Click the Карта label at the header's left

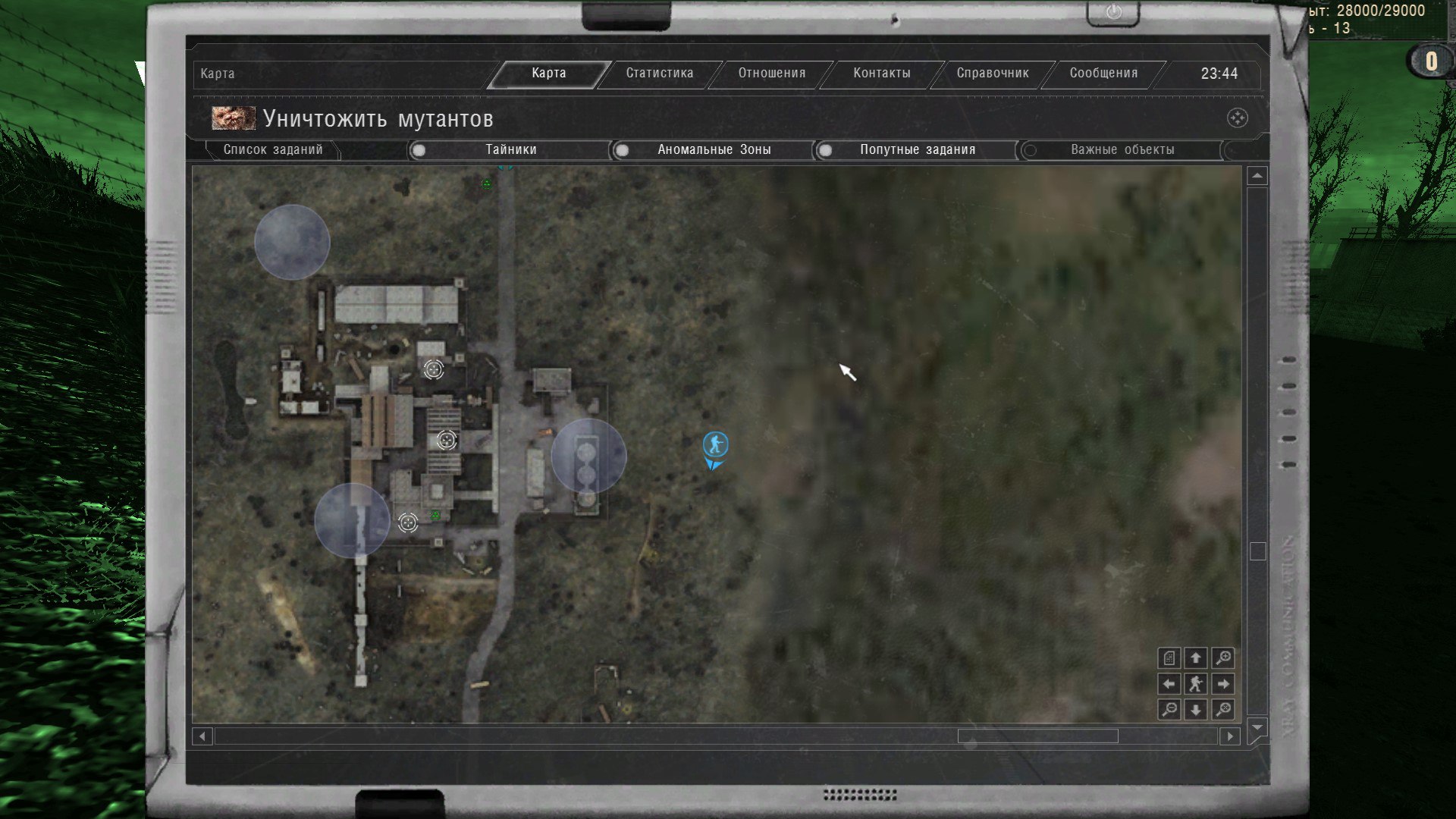[x=218, y=74]
